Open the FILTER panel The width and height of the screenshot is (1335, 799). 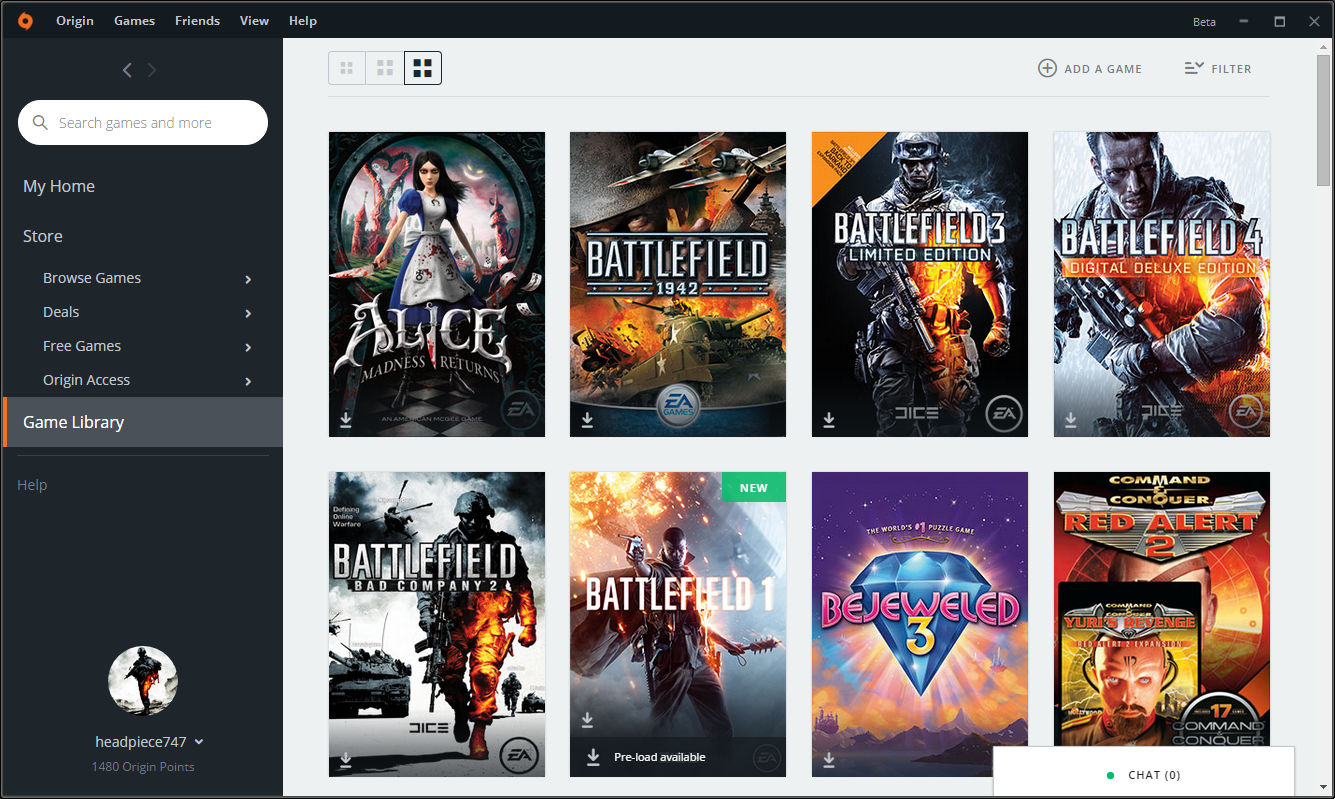[x=1218, y=68]
